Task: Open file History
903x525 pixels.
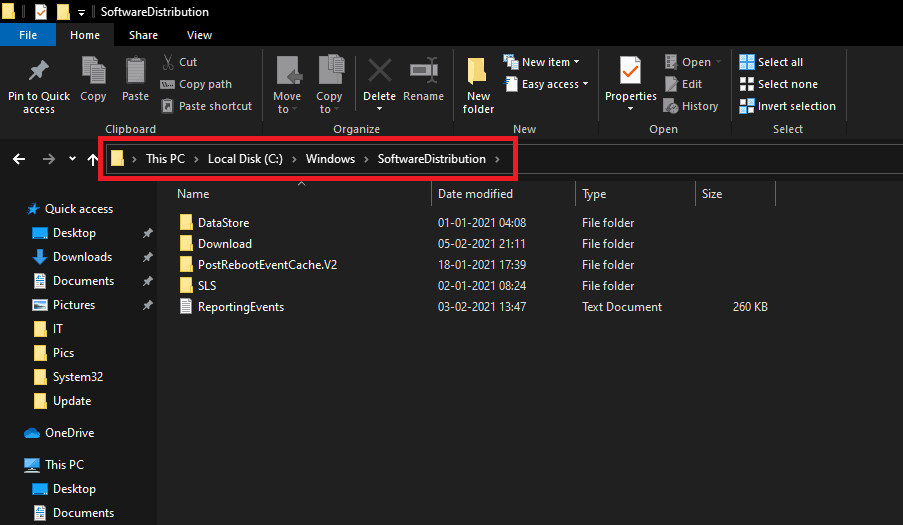Action: tap(690, 106)
